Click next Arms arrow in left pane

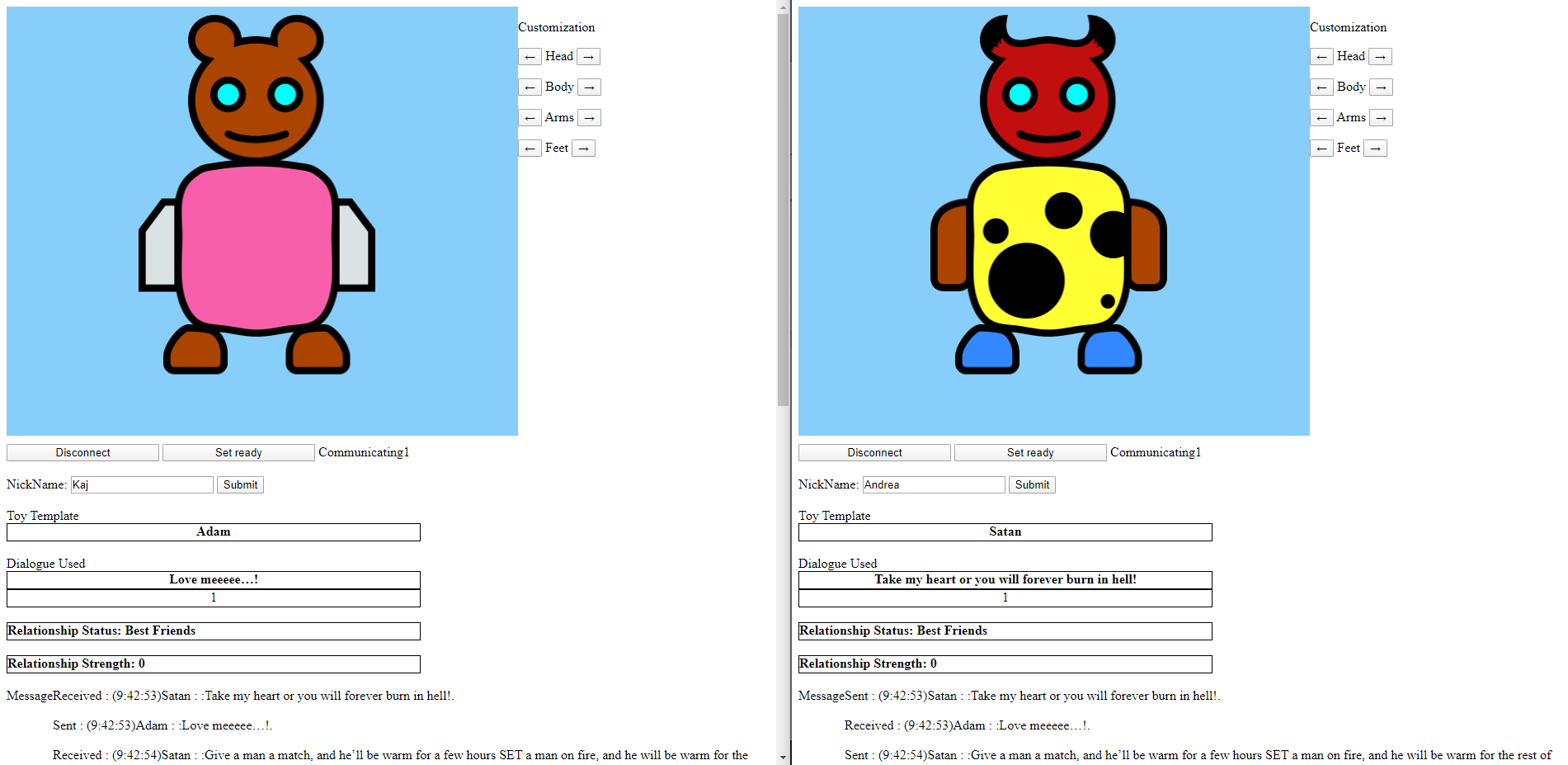point(589,118)
